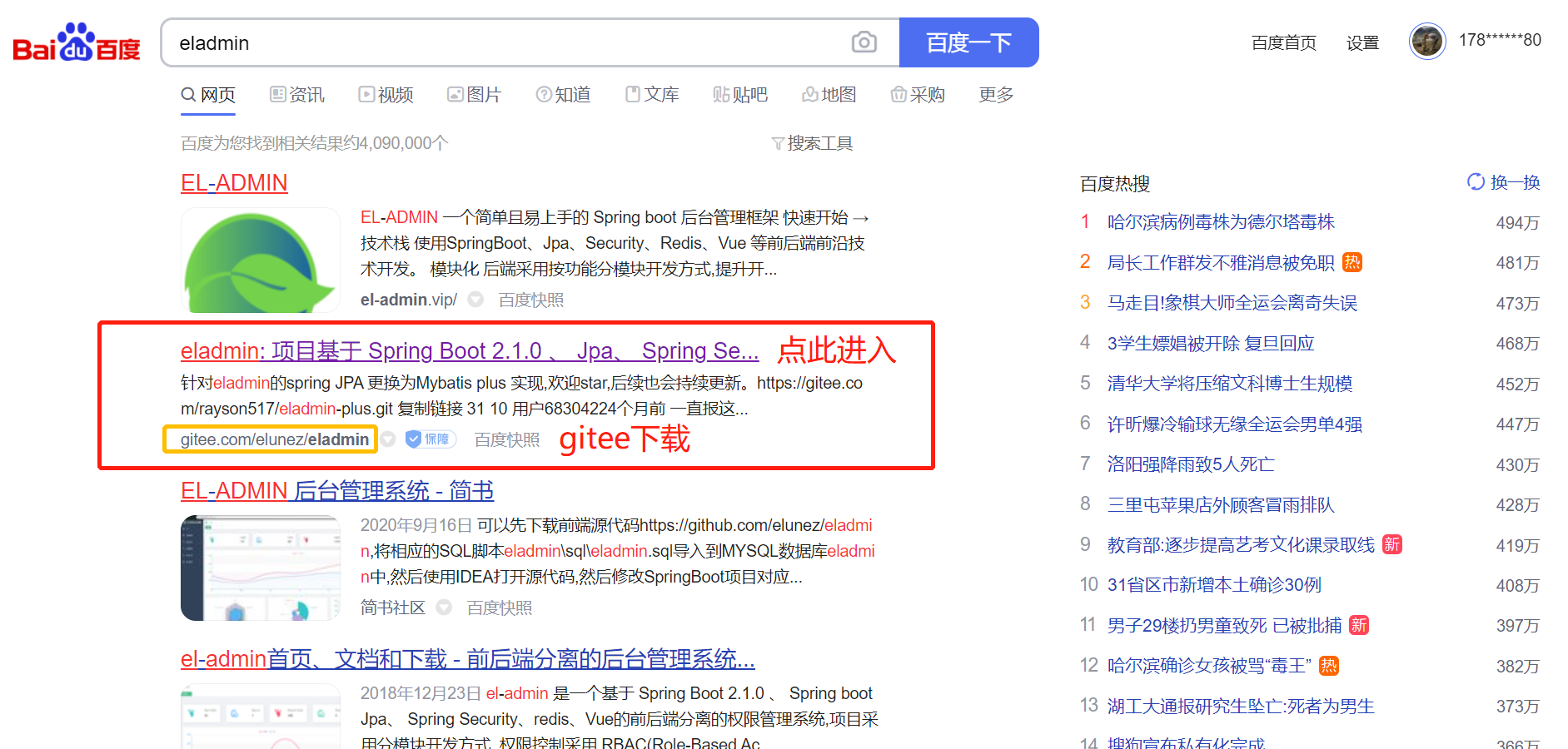Image resolution: width=1568 pixels, height=749 pixels.
Task: Click the Baidu logo
Action: [x=77, y=42]
